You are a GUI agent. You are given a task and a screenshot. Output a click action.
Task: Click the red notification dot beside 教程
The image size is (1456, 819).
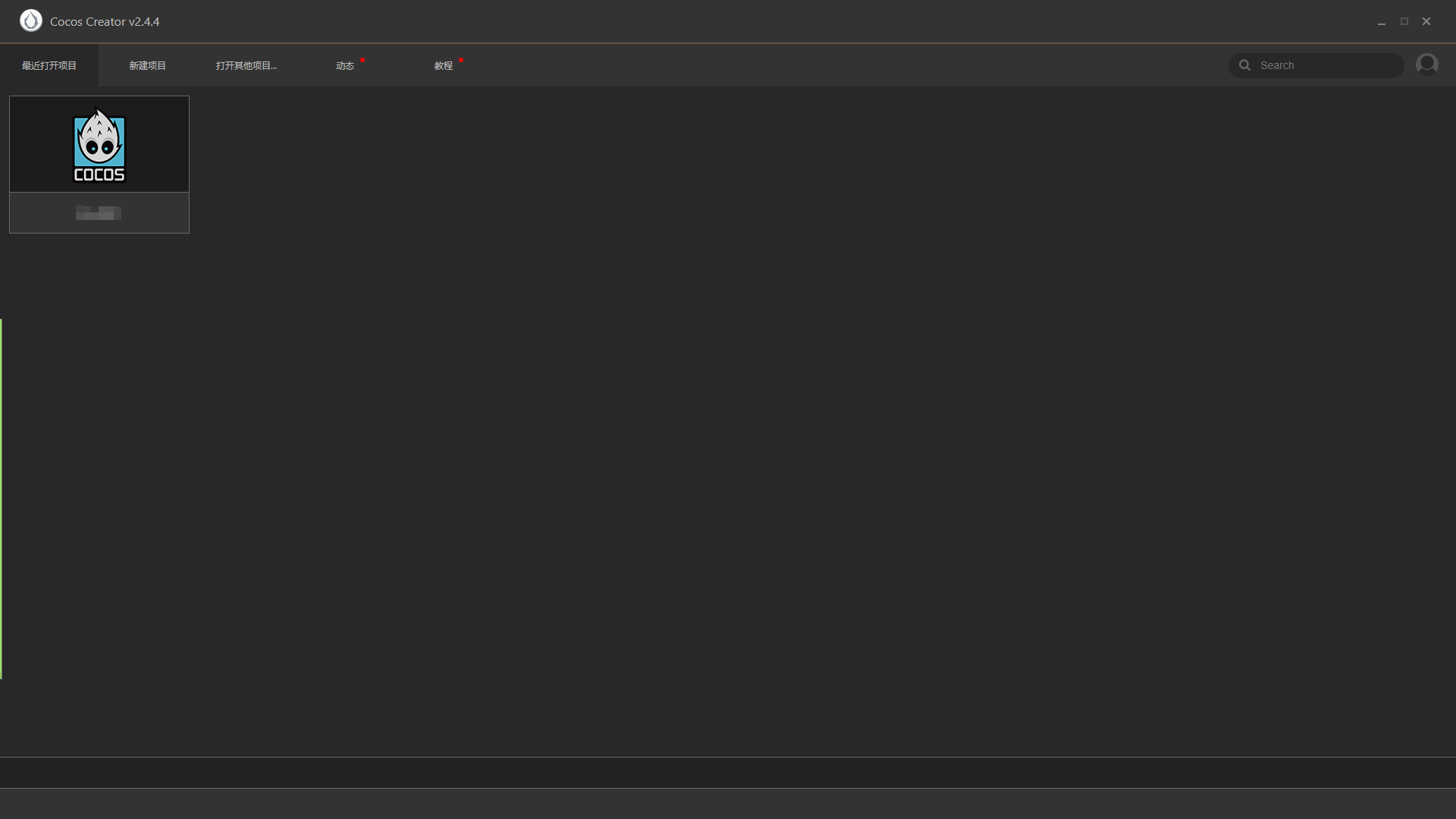[461, 59]
